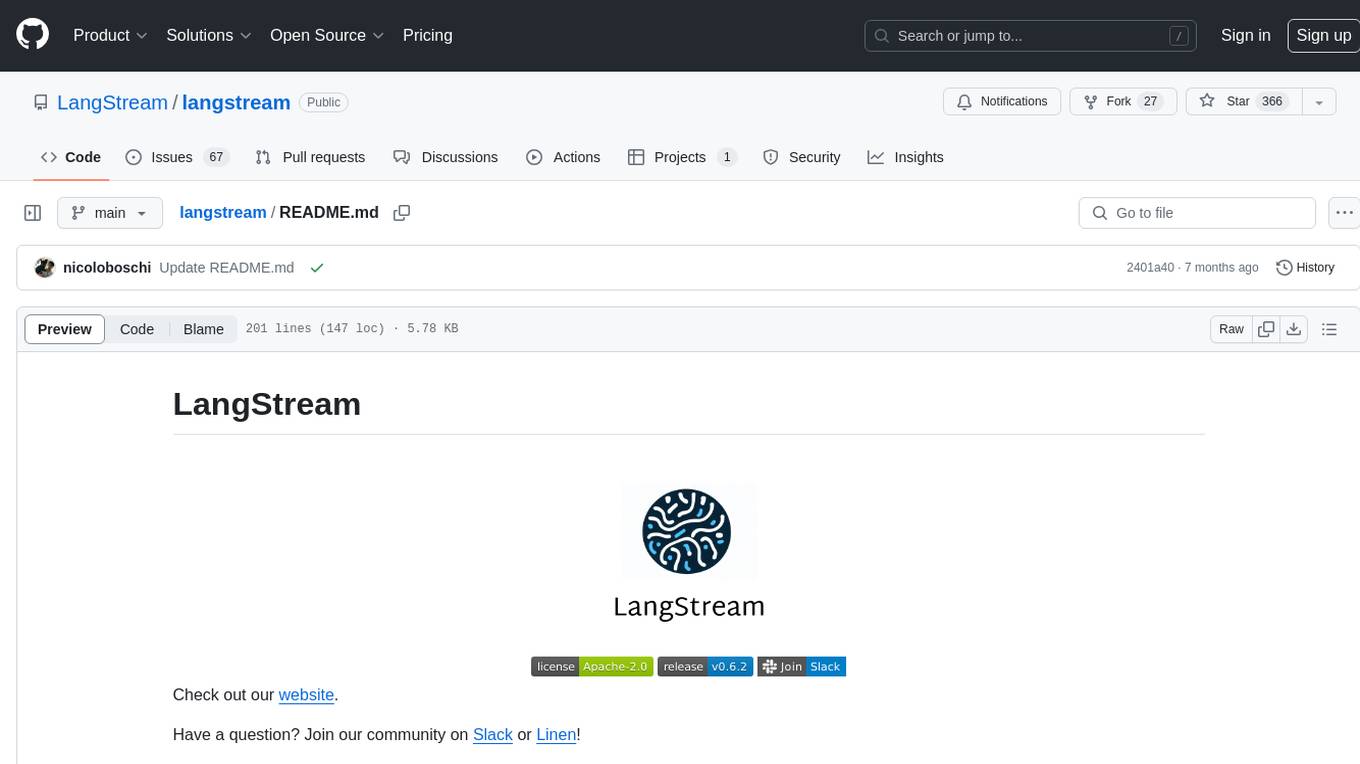This screenshot has height=764, width=1360.
Task: Open nicoloboschi's avatar
Action: tap(44, 268)
